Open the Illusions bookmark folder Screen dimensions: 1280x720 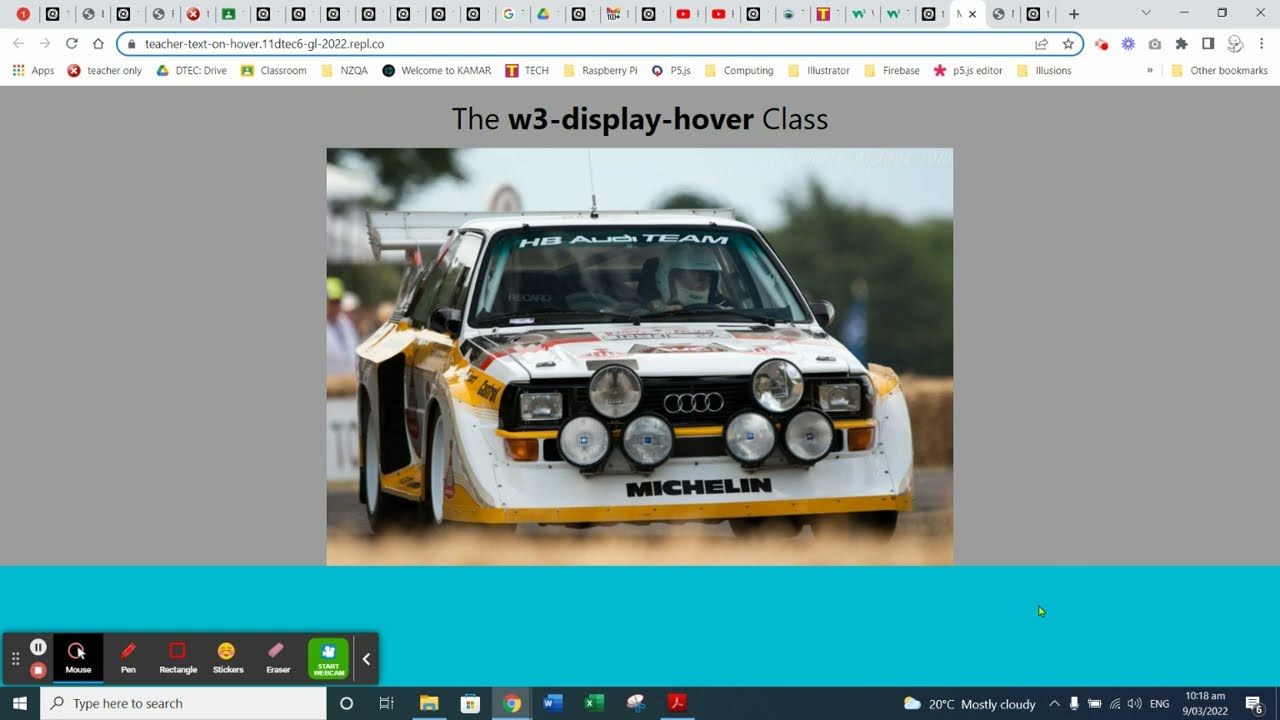click(x=1044, y=71)
